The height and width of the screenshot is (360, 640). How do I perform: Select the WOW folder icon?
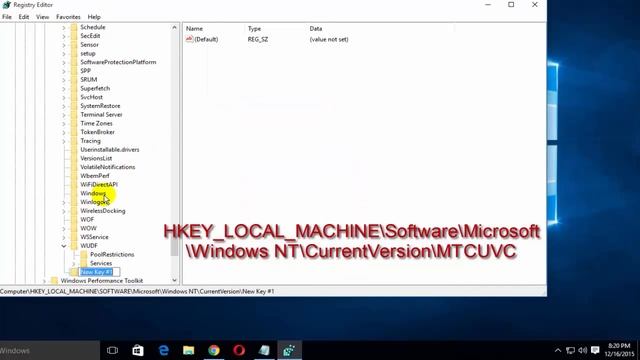point(74,228)
